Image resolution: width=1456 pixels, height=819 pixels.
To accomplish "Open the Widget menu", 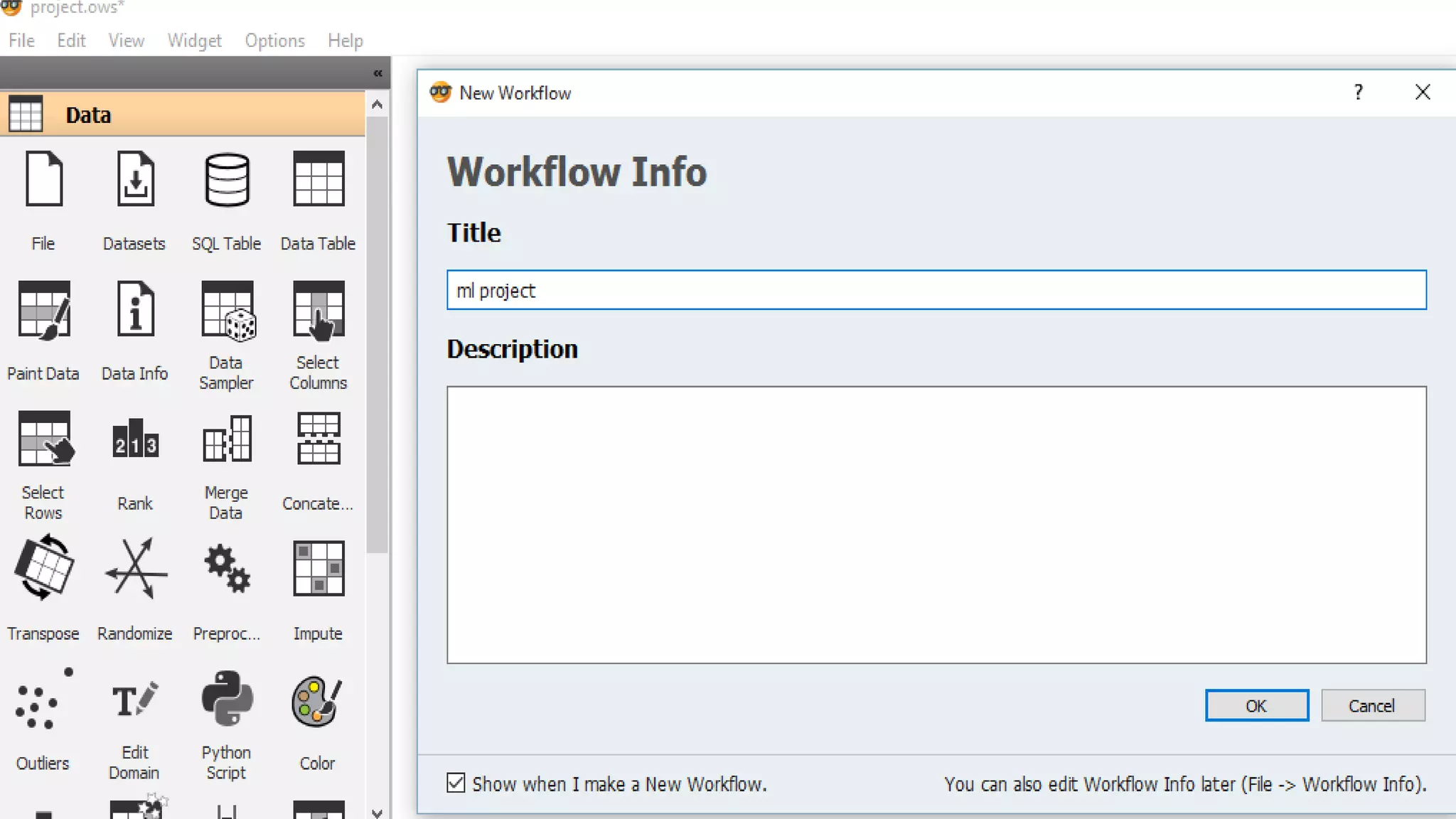I will pos(194,41).
